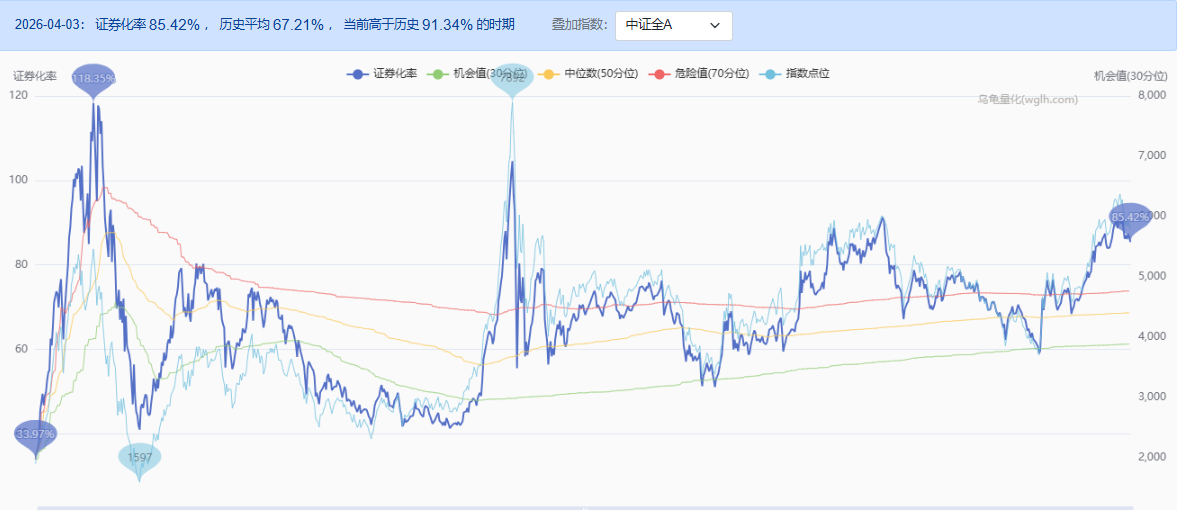Open the 中证全A overlay index dropdown
The height and width of the screenshot is (510, 1177).
pos(673,26)
